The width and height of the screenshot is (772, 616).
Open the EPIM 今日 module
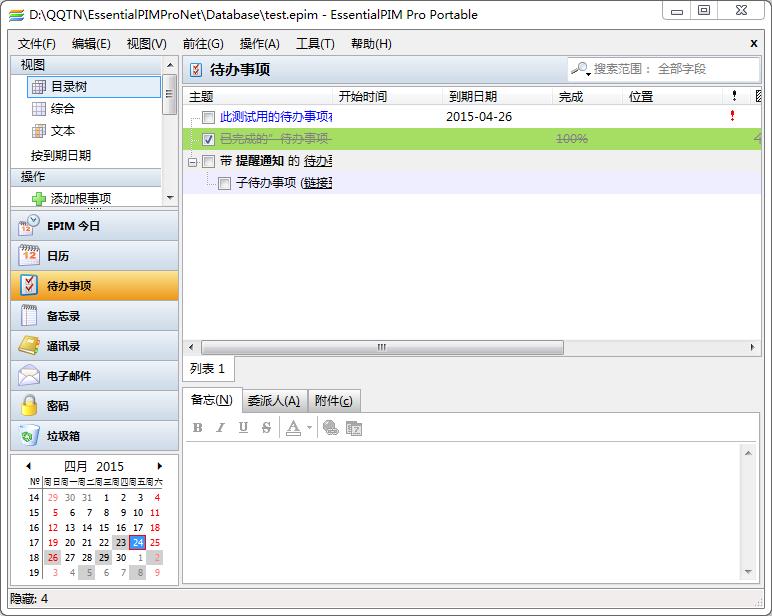[94, 226]
